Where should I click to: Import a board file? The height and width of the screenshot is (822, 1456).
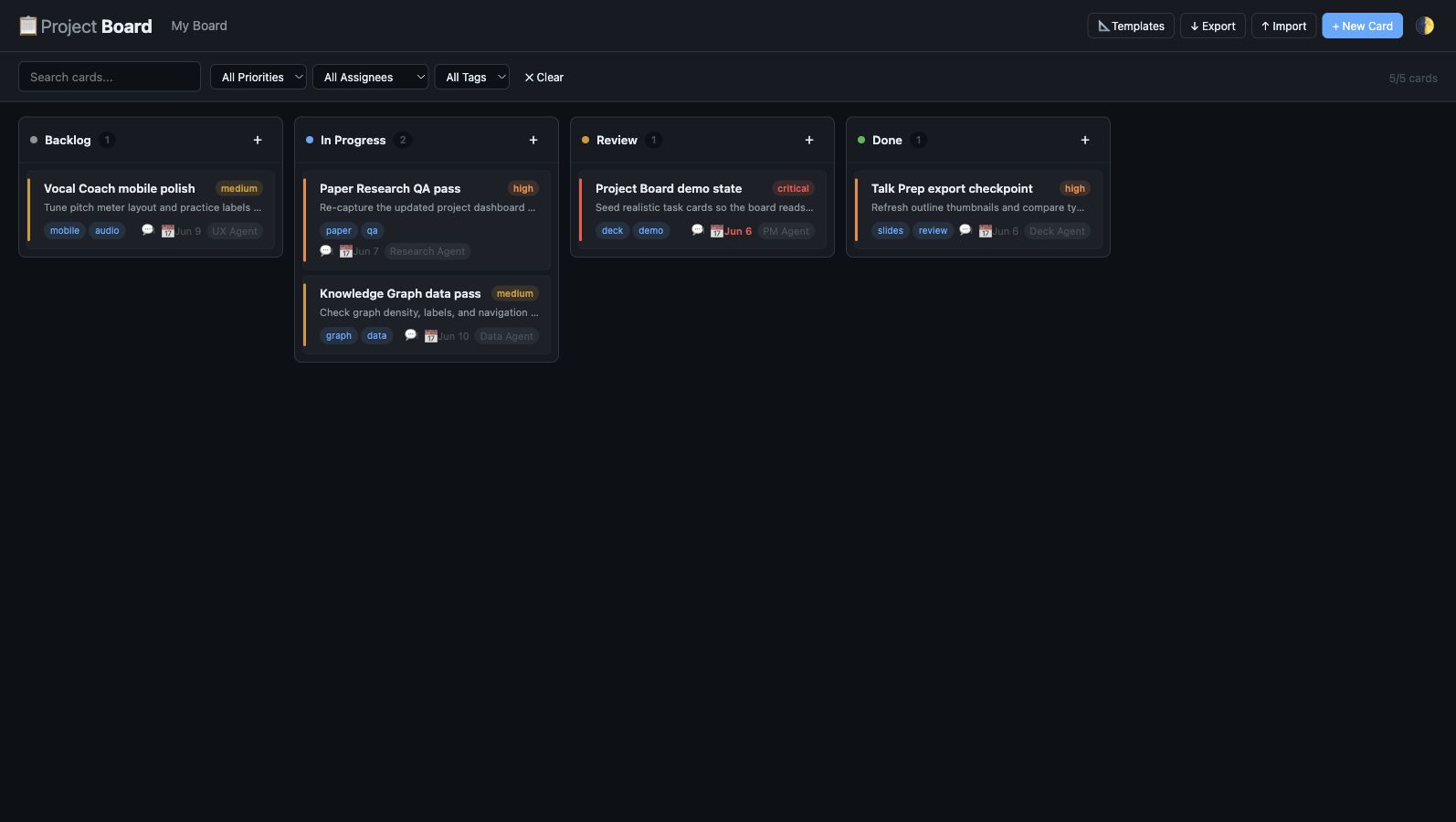1283,26
